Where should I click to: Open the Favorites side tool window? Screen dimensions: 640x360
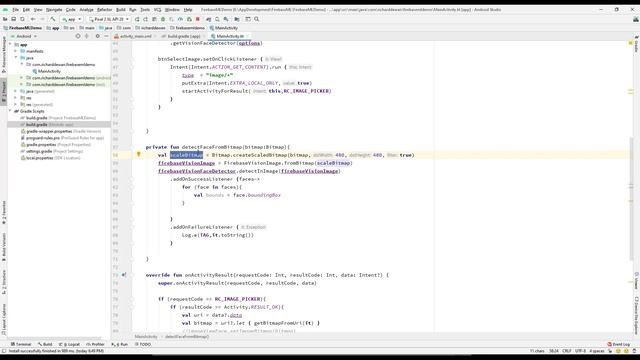(4, 212)
